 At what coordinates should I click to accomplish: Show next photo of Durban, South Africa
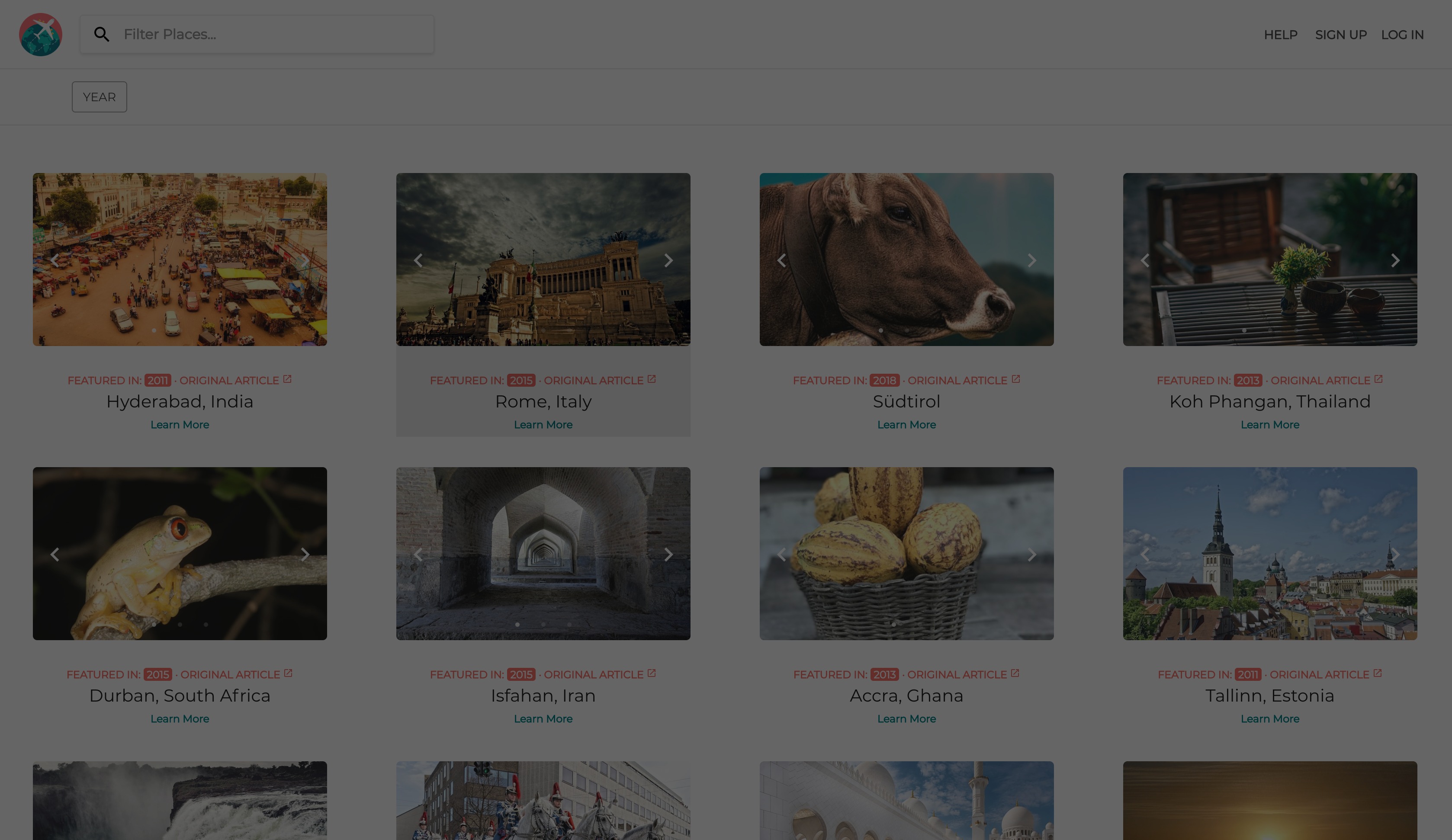point(305,554)
